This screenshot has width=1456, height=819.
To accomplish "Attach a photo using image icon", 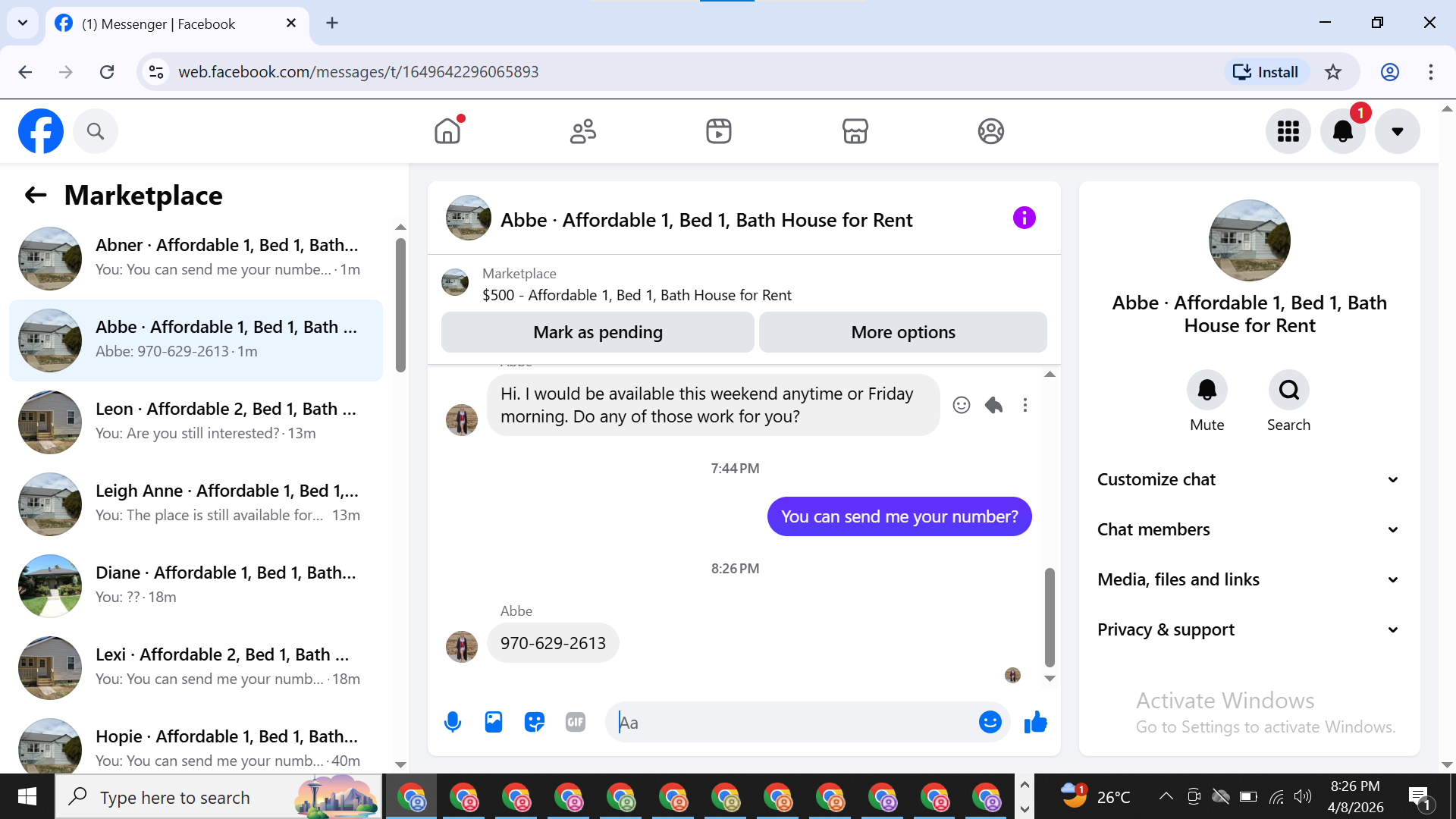I will 494,722.
